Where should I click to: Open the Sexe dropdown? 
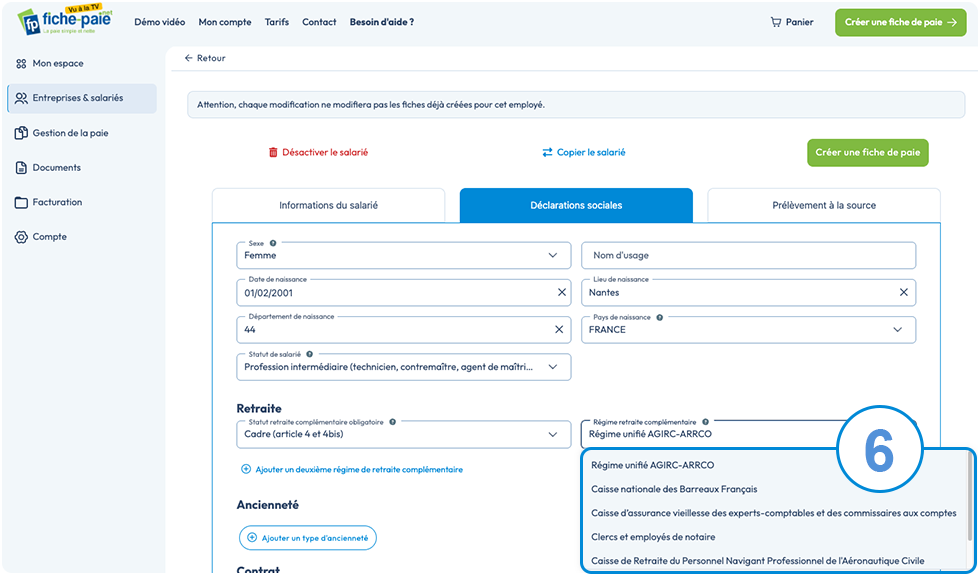pyautogui.click(x=404, y=256)
